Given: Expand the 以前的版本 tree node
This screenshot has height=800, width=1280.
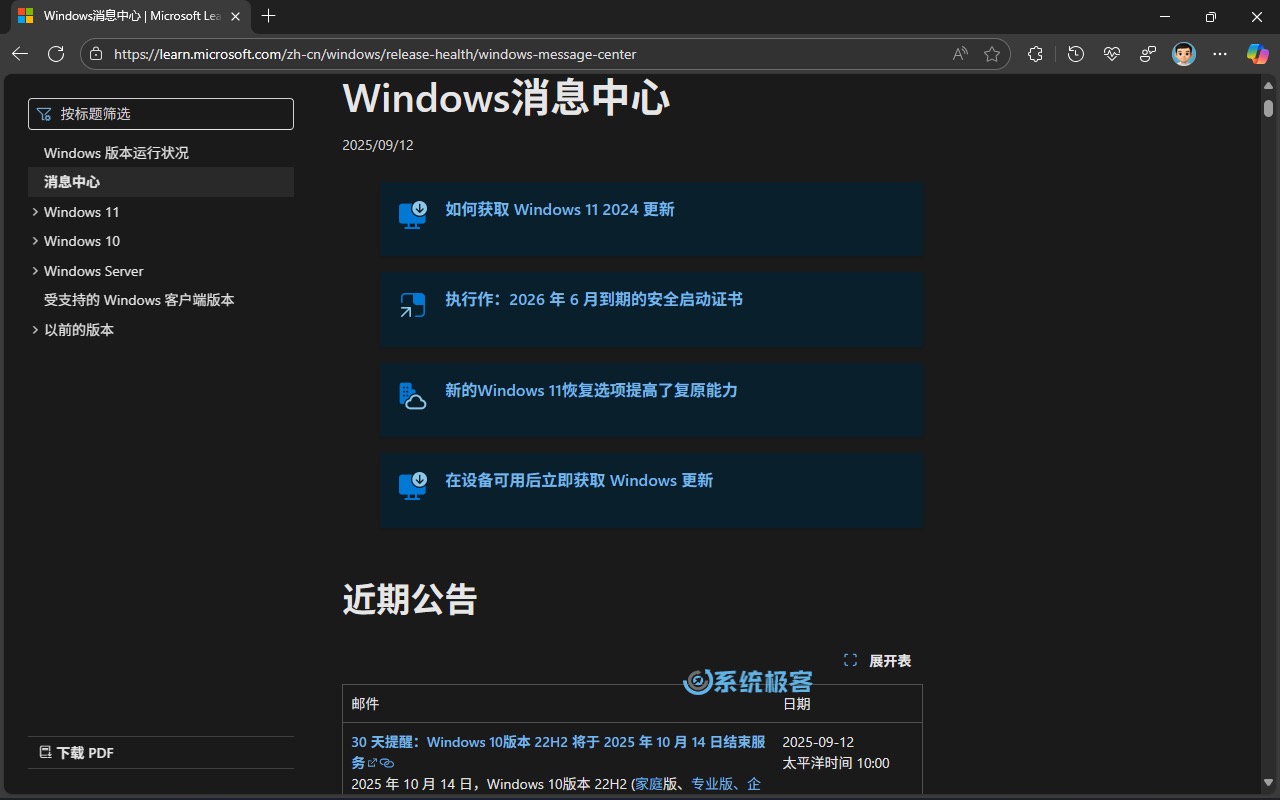Looking at the screenshot, I should 35,330.
